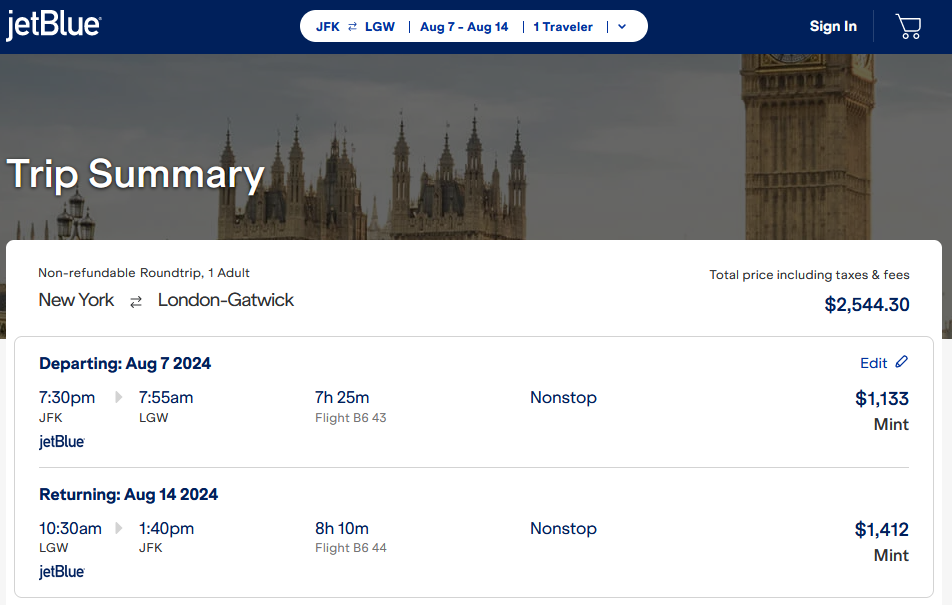Click the Sign In link

point(833,27)
